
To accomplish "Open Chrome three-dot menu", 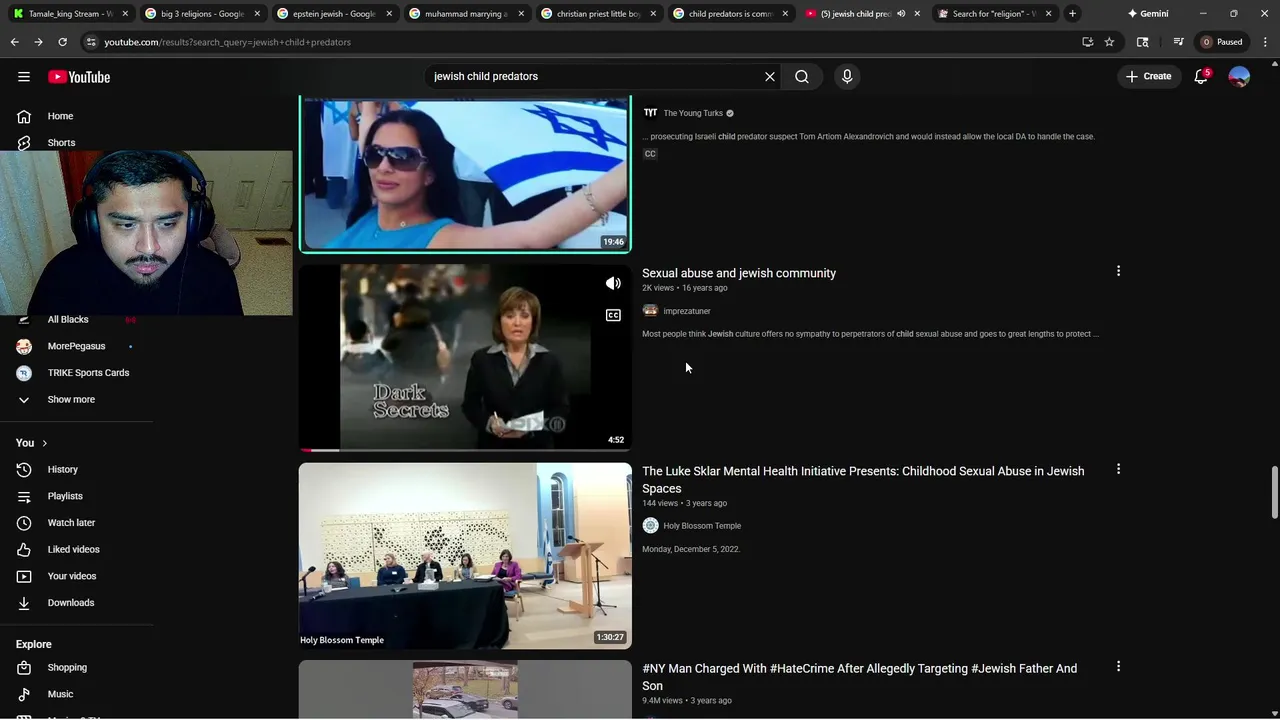I will 1264,42.
